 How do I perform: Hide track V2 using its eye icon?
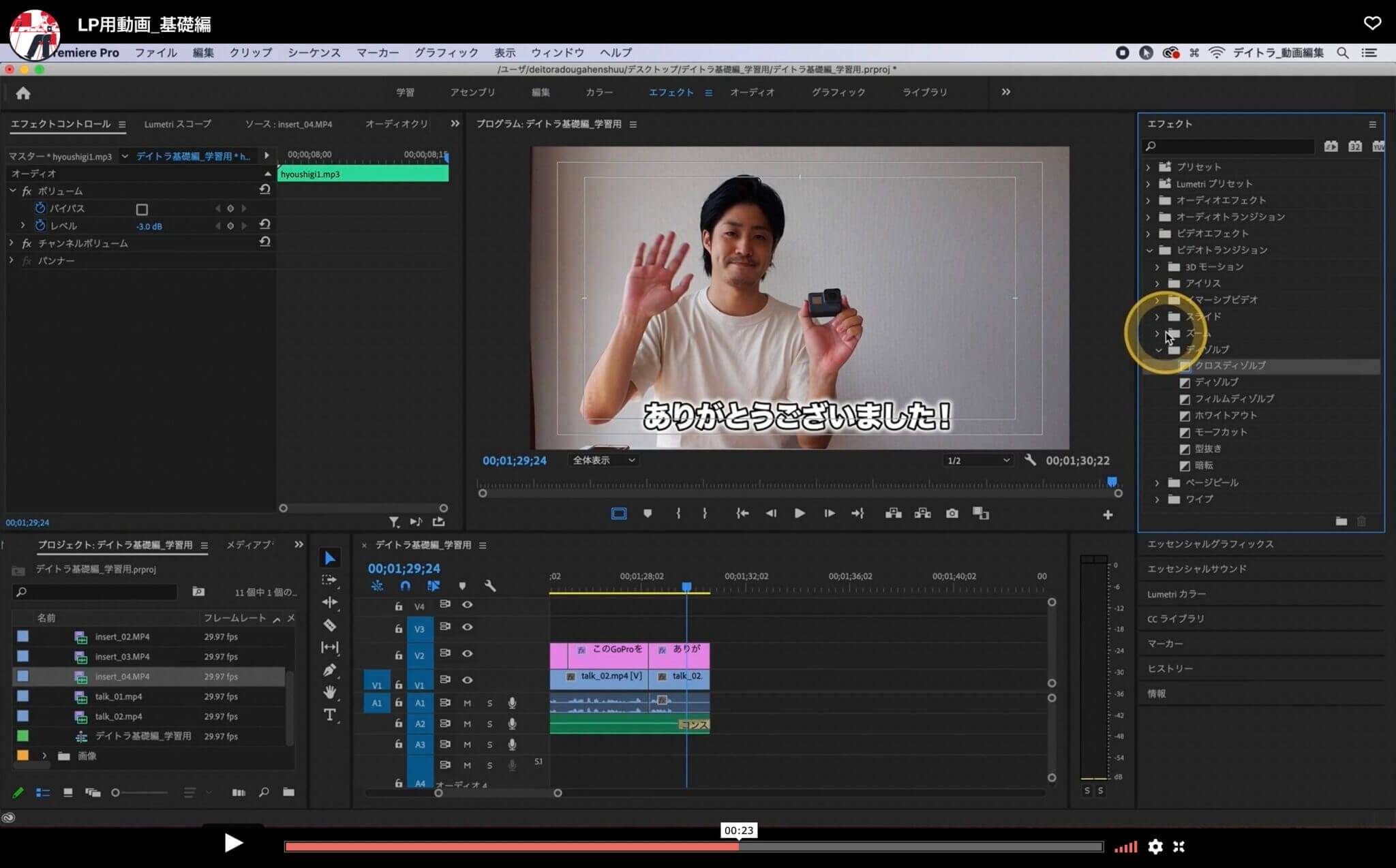468,653
